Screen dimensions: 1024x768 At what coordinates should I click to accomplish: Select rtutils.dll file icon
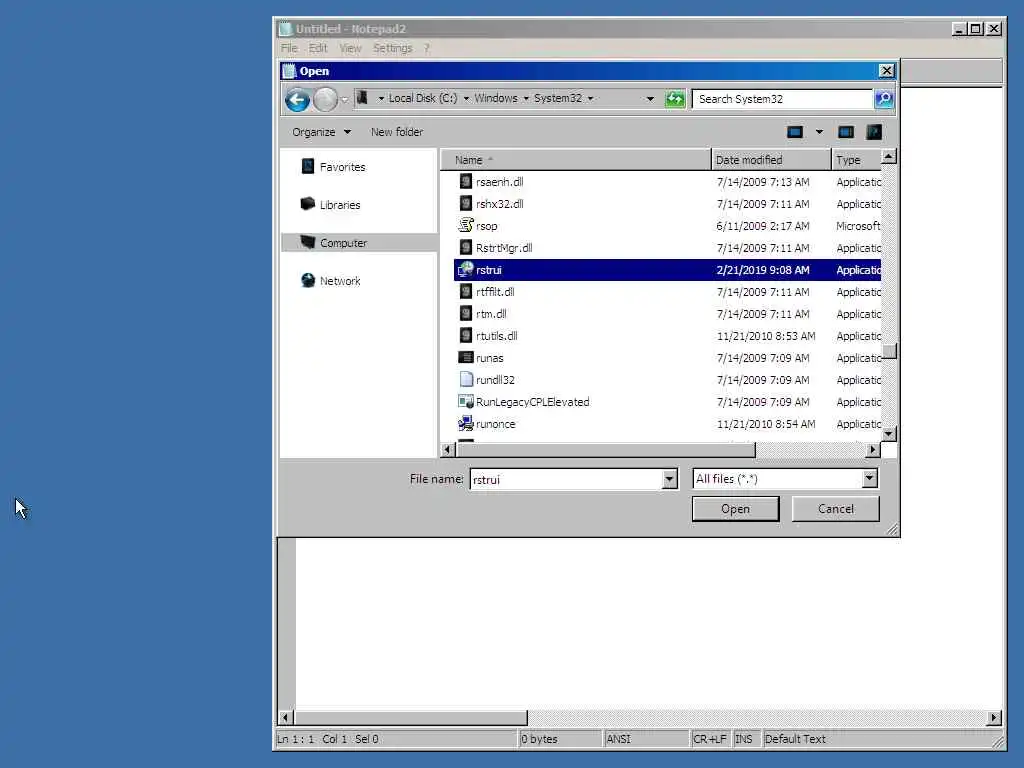(466, 336)
